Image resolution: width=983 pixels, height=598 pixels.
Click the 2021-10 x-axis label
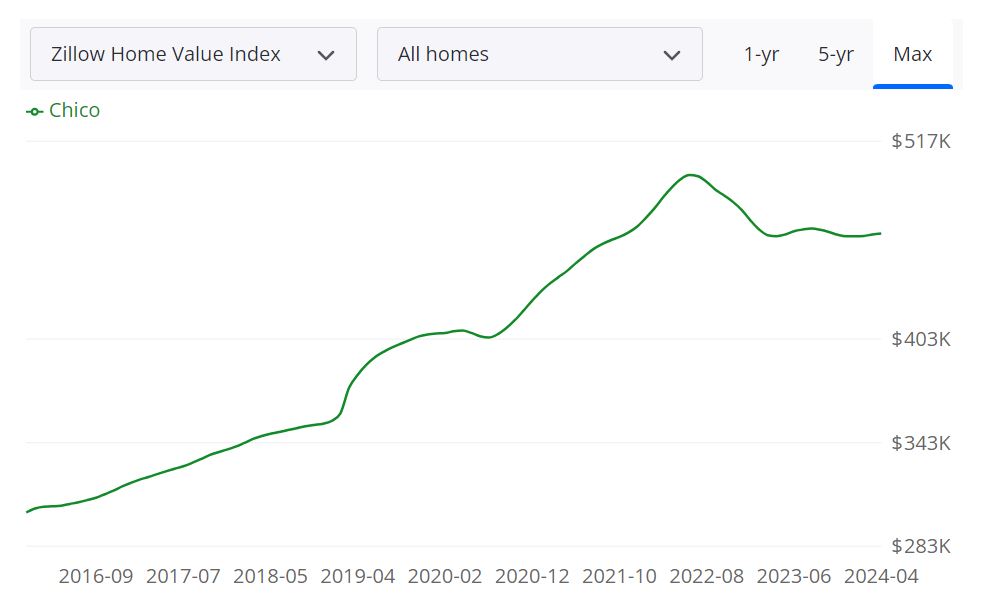(x=619, y=576)
